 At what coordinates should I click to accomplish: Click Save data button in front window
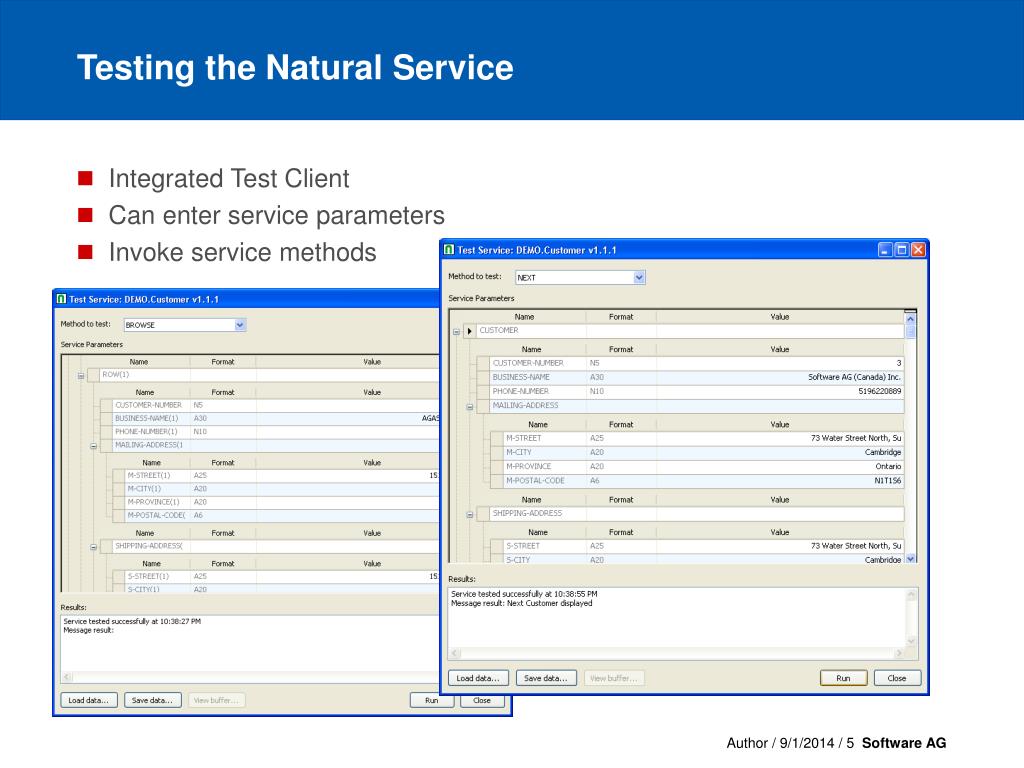546,678
